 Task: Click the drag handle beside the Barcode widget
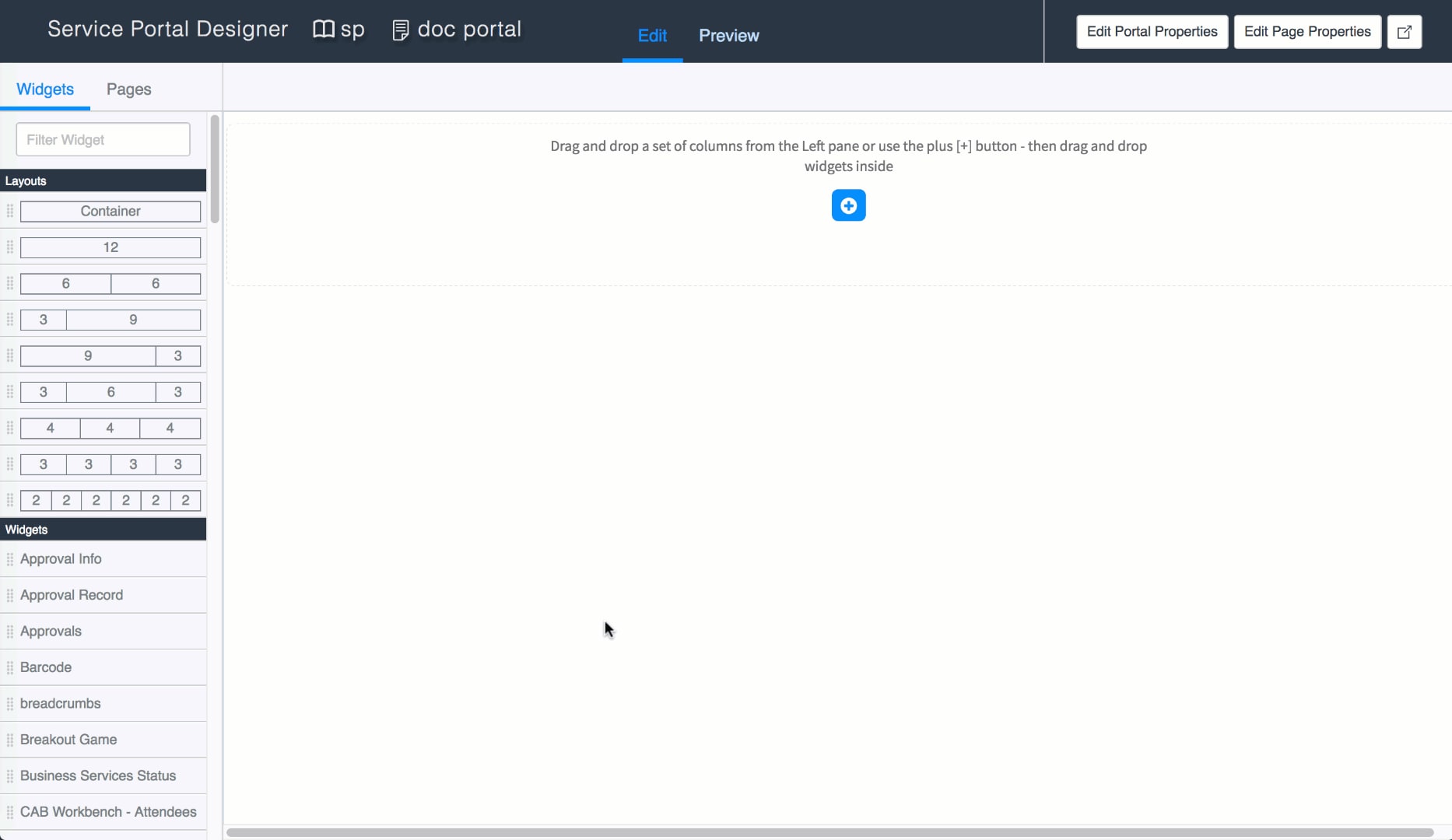click(x=10, y=667)
